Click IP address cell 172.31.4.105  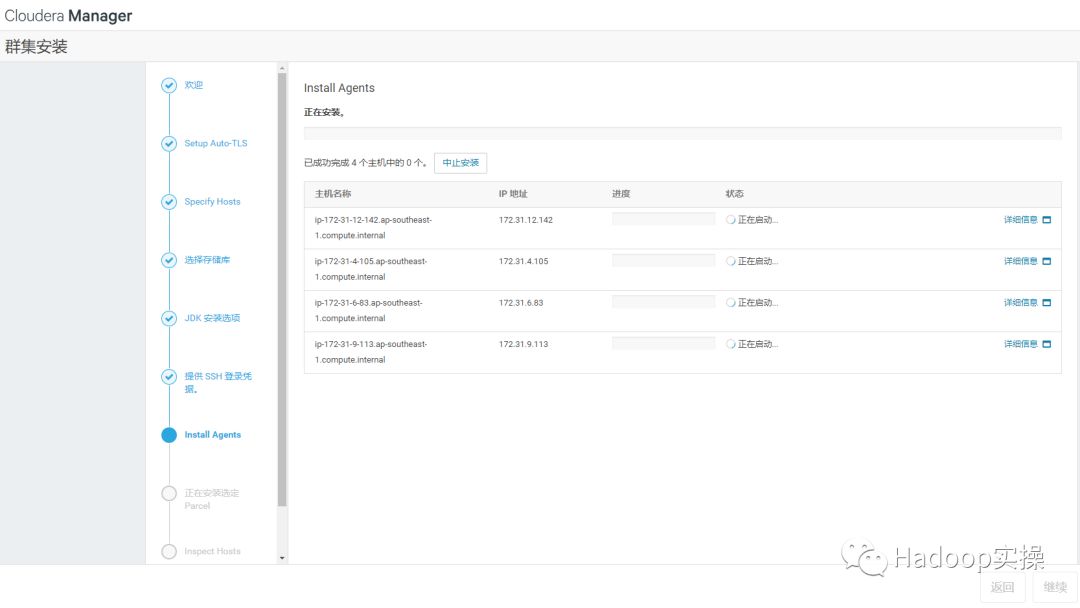tap(523, 261)
